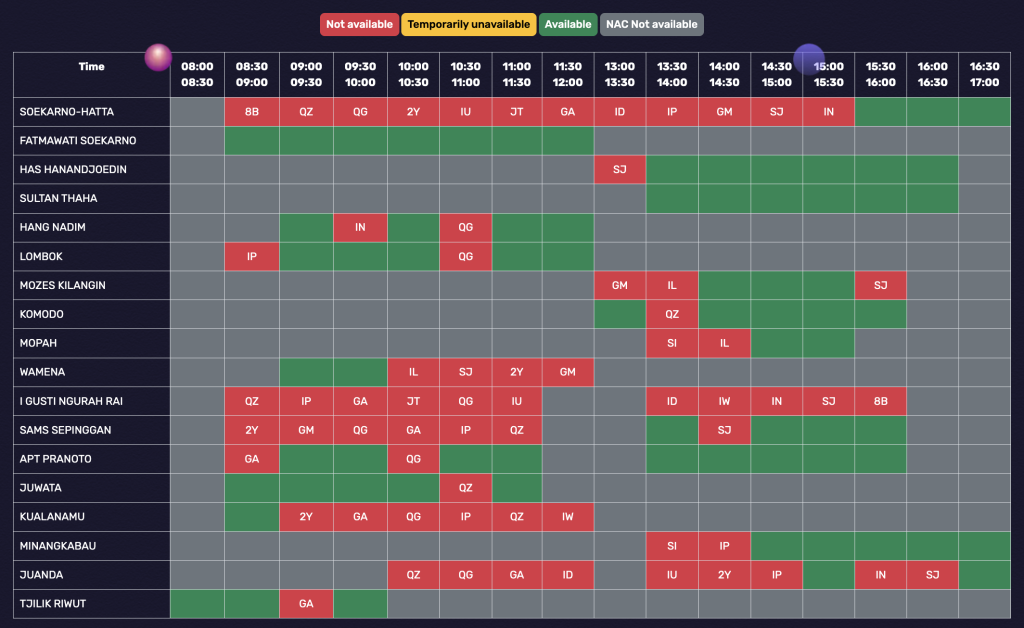Screen dimensions: 1024x628
Task: Select the SJ slot in the Has Hanandjoedin row
Action: coord(620,170)
